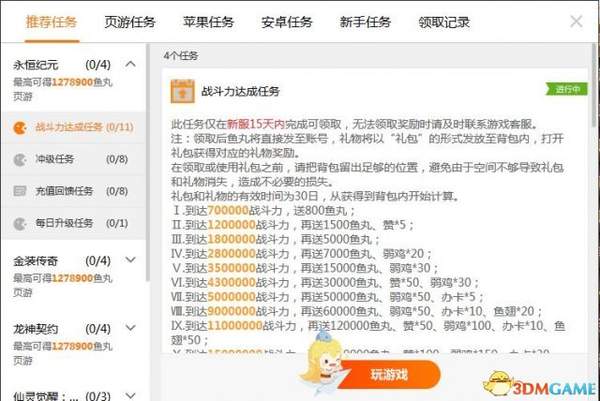Click the 1800000 power requirement value
This screenshot has height=401, width=600.
[x=231, y=239]
